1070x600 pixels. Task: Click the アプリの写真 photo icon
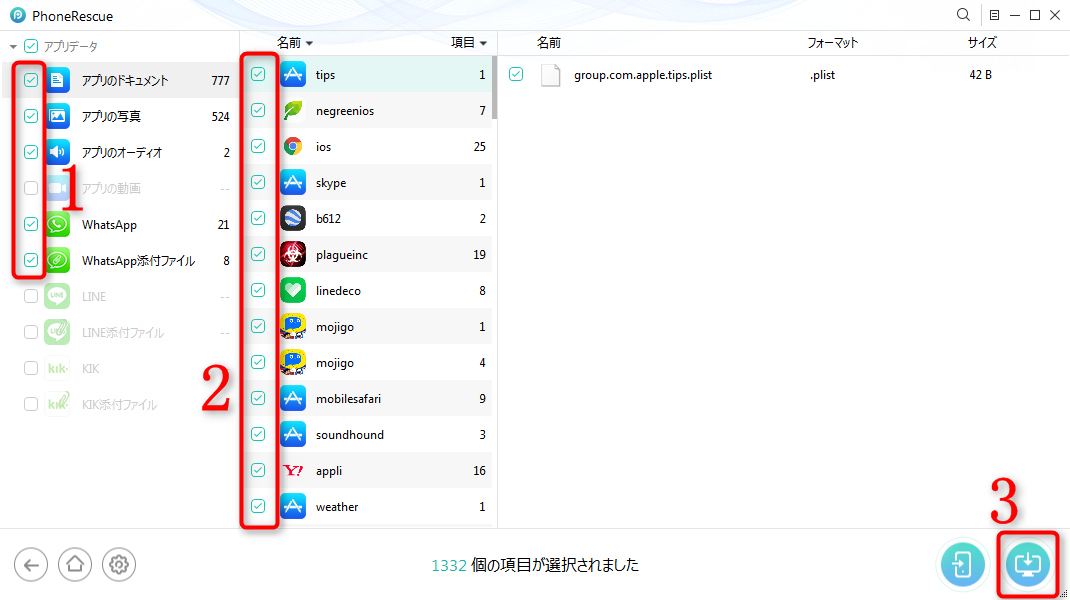(x=58, y=116)
